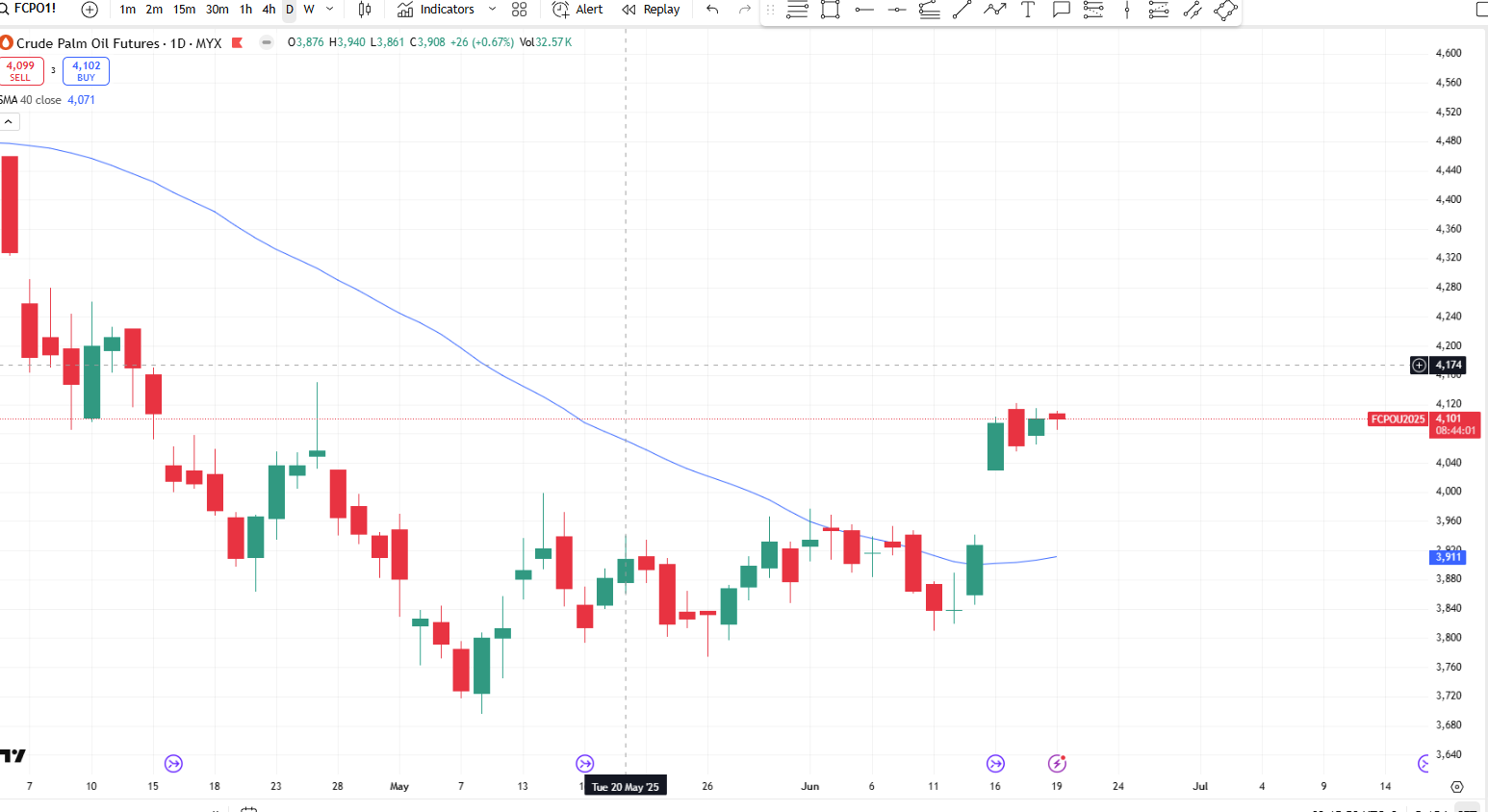Click the undo arrow
The height and width of the screenshot is (812, 1488).
[712, 10]
